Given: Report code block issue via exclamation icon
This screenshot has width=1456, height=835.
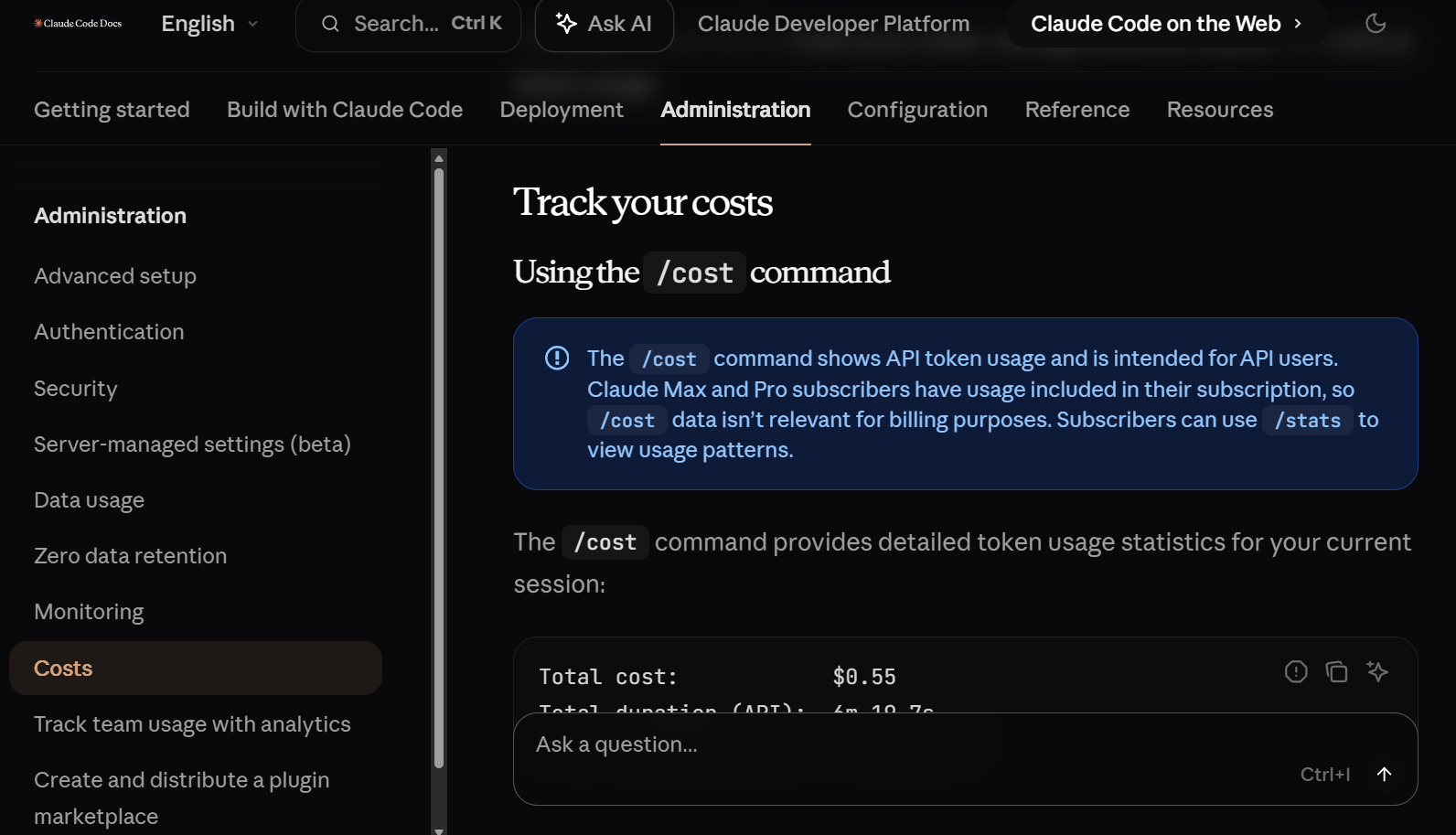Looking at the screenshot, I should click(1295, 672).
